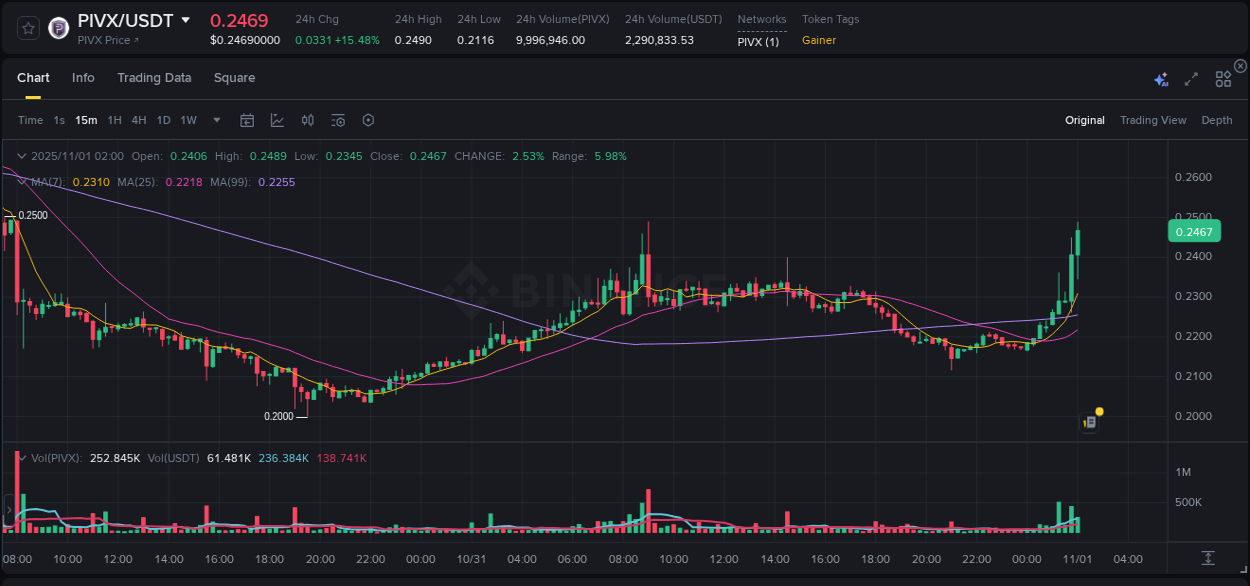
Task: Open the chart layout grid icon
Action: (x=1223, y=78)
